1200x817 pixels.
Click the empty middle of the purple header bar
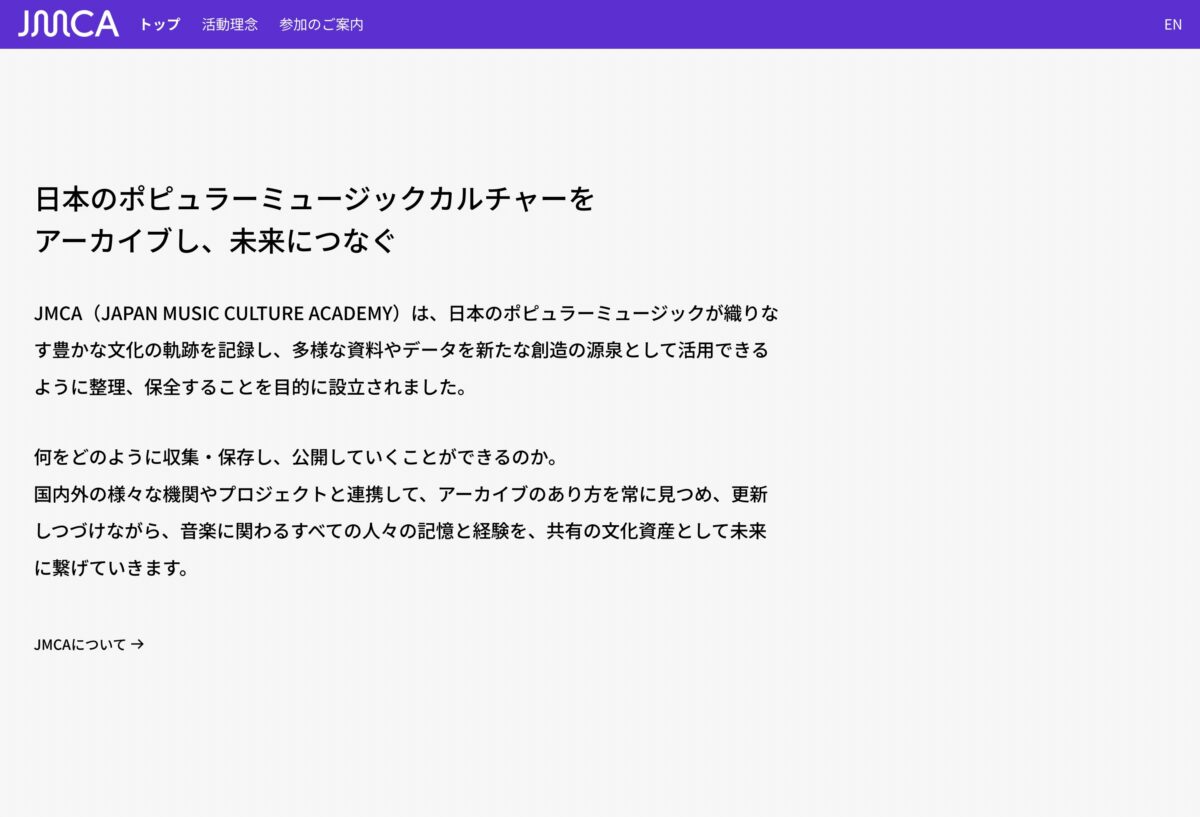pos(760,24)
